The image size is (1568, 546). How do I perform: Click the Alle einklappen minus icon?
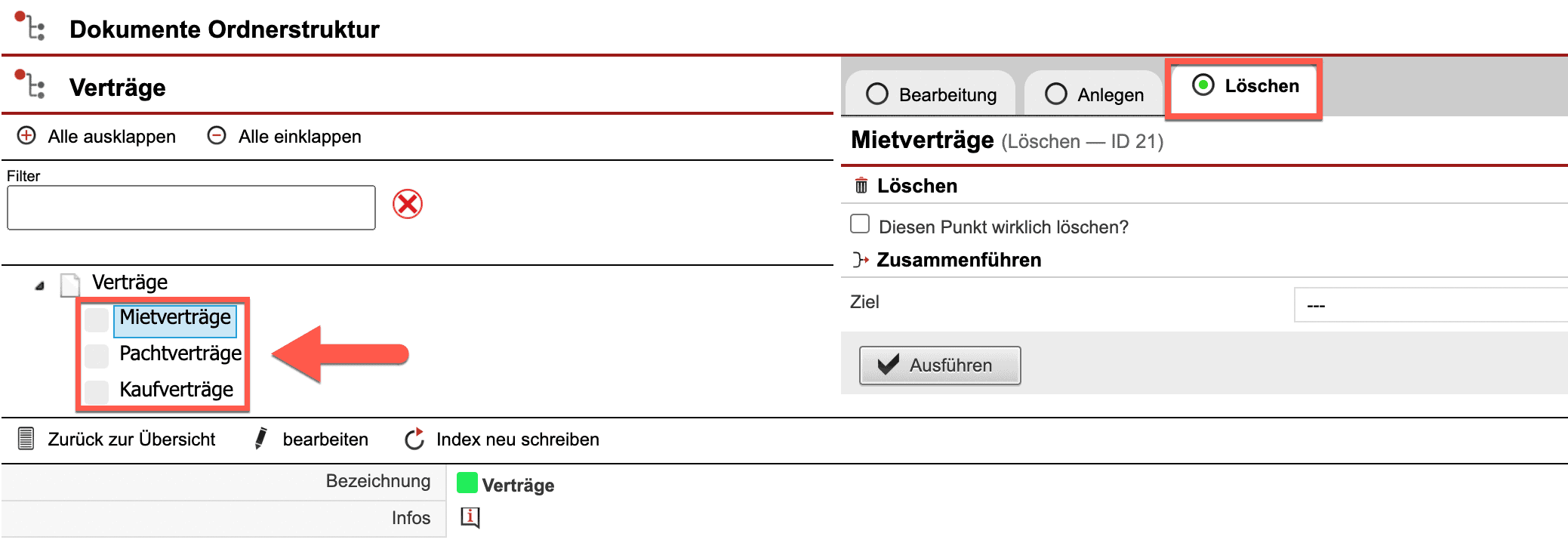[217, 136]
